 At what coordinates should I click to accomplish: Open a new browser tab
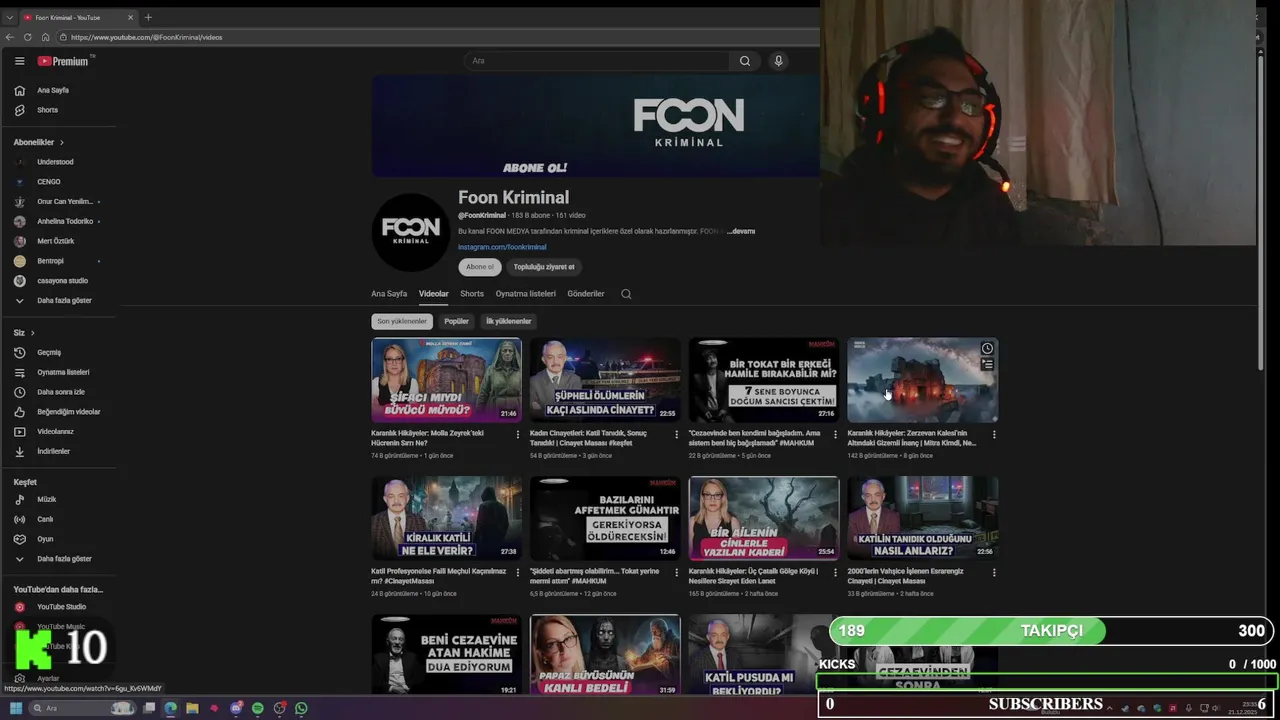148,17
